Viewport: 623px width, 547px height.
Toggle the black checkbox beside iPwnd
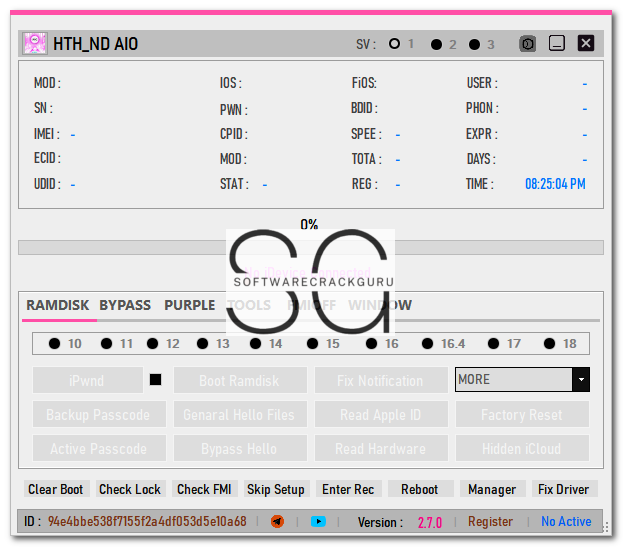[x=155, y=380]
